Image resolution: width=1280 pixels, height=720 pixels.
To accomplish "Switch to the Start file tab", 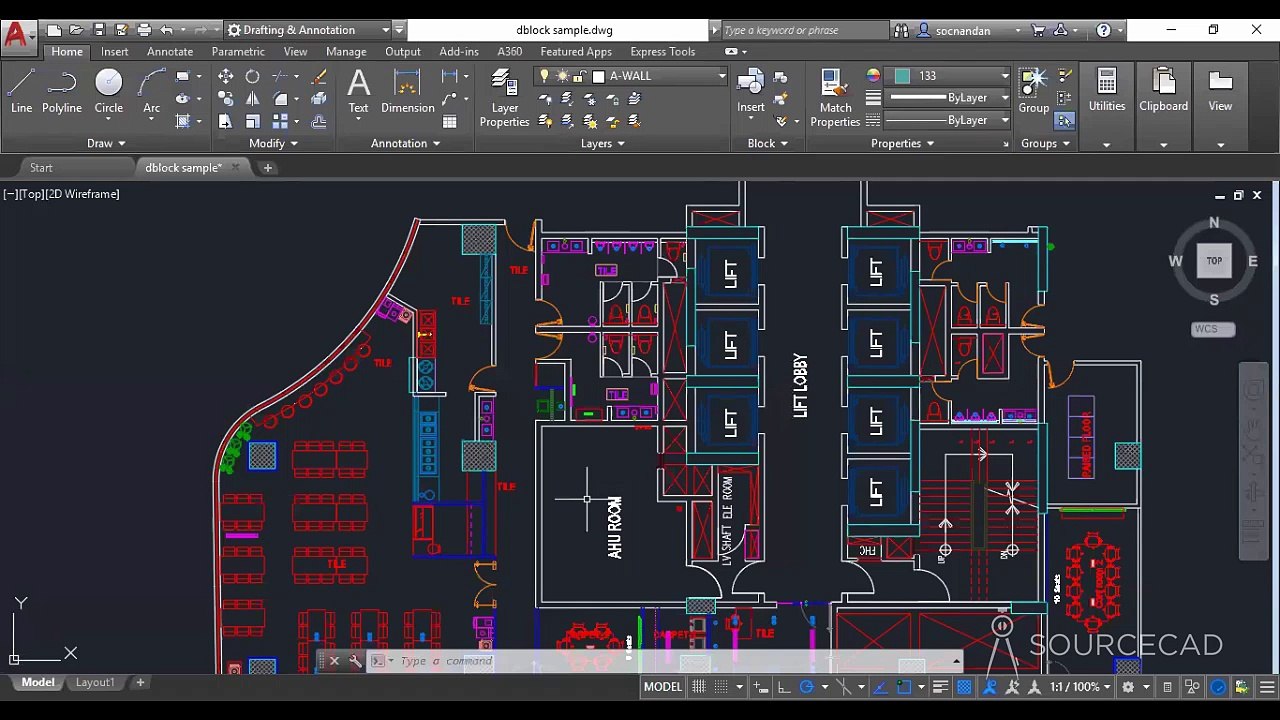I will coord(41,168).
